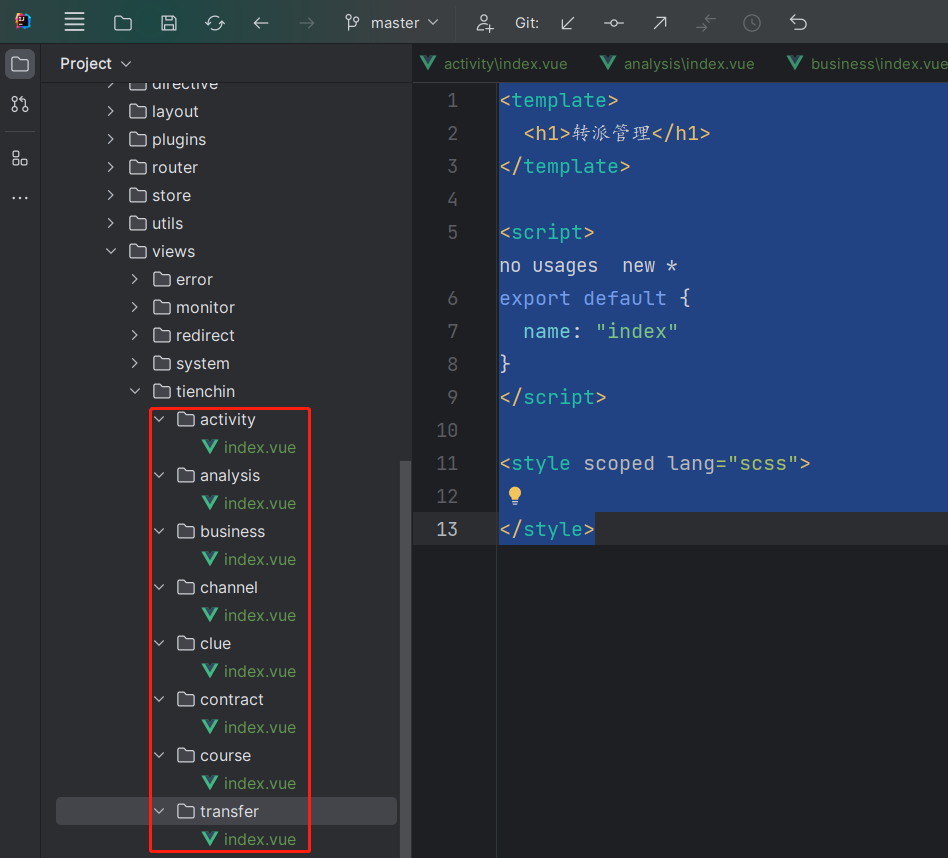The height and width of the screenshot is (858, 948).
Task: Click the Git commit icon
Action: click(614, 23)
